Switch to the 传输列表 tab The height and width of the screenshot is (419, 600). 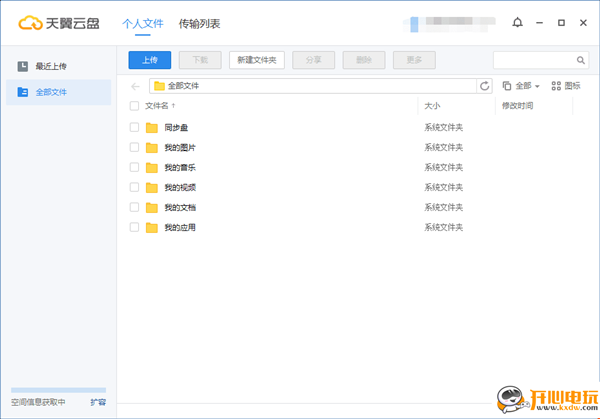pos(199,24)
